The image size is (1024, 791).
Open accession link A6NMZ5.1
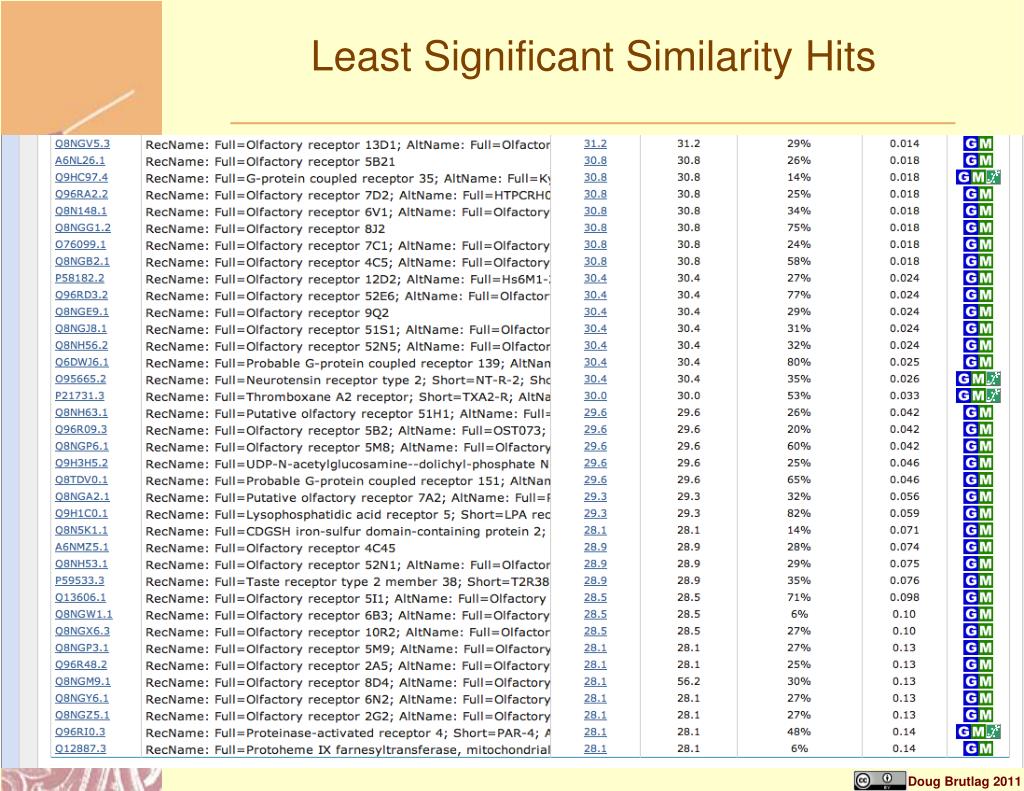click(x=82, y=547)
